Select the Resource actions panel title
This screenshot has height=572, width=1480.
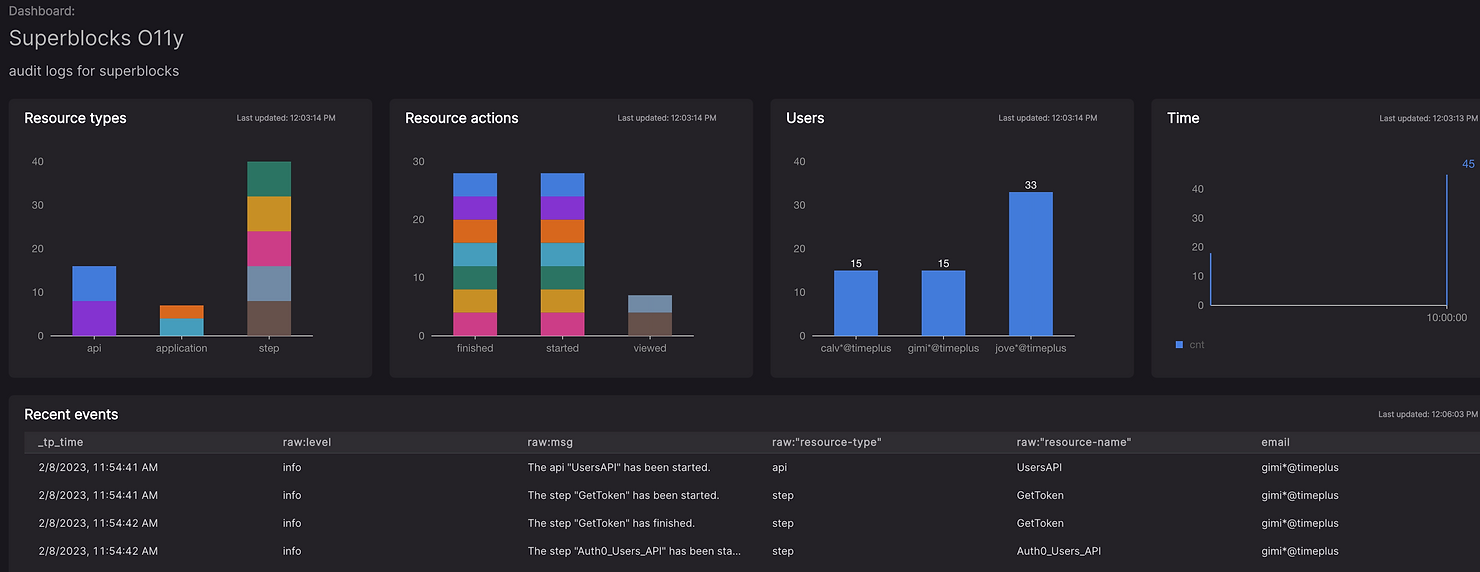[461, 118]
